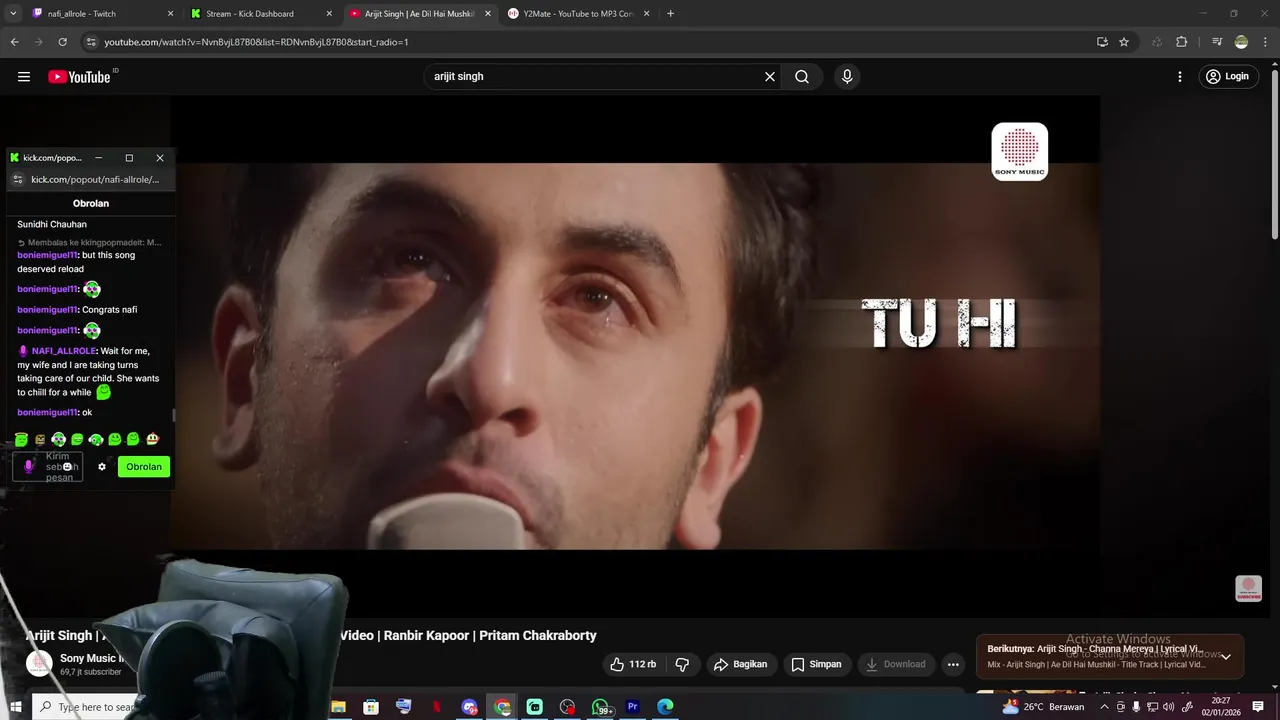Expand the Berikutnya playlist panel chevron
Viewport: 1280px width, 720px height.
1226,657
